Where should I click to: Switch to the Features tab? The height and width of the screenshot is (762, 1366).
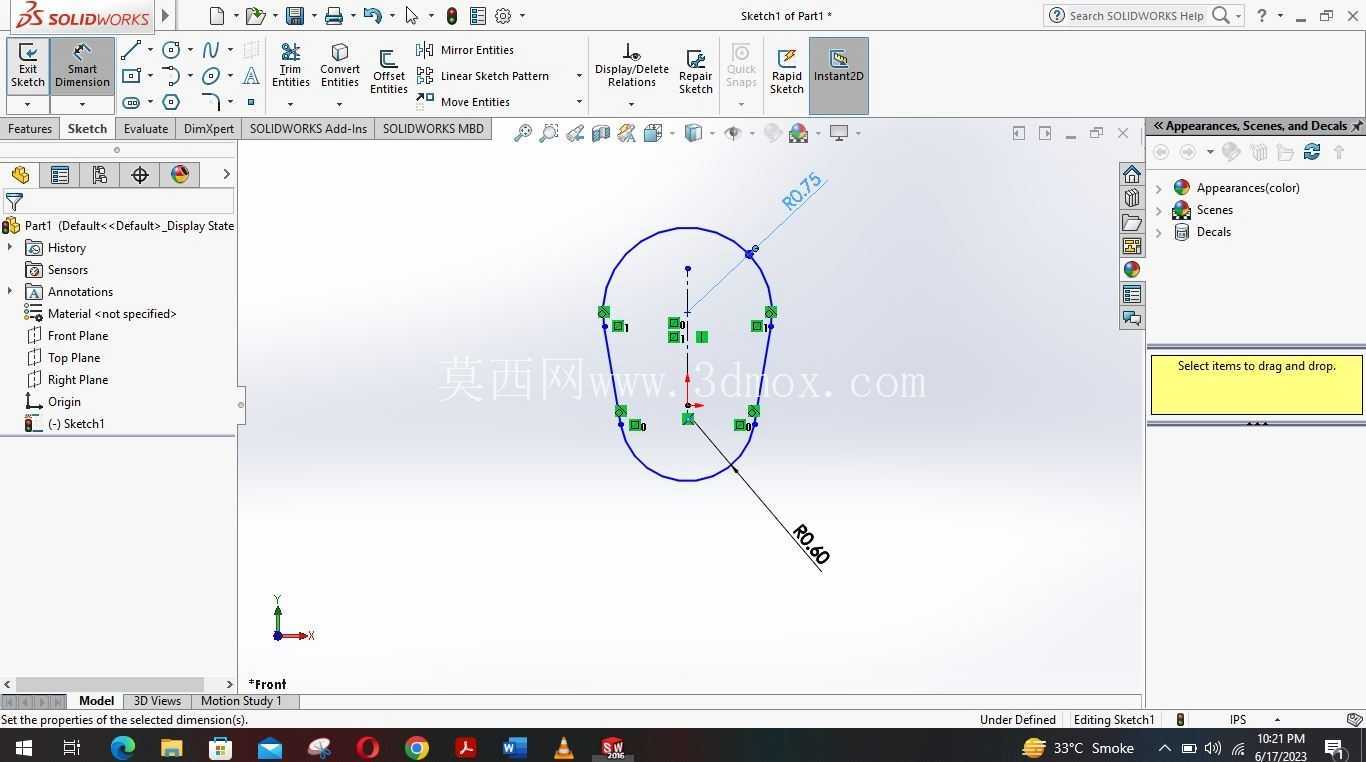(30, 129)
